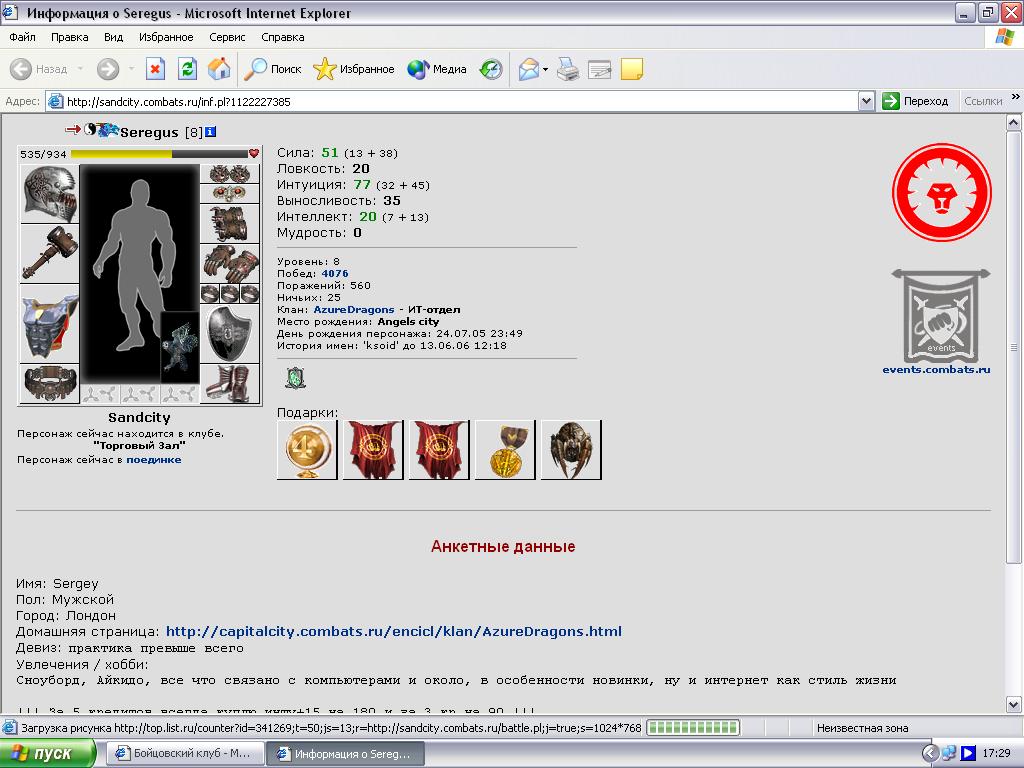The height and width of the screenshot is (768, 1024).
Task: Click the earrings equipment slot
Action: [229, 174]
